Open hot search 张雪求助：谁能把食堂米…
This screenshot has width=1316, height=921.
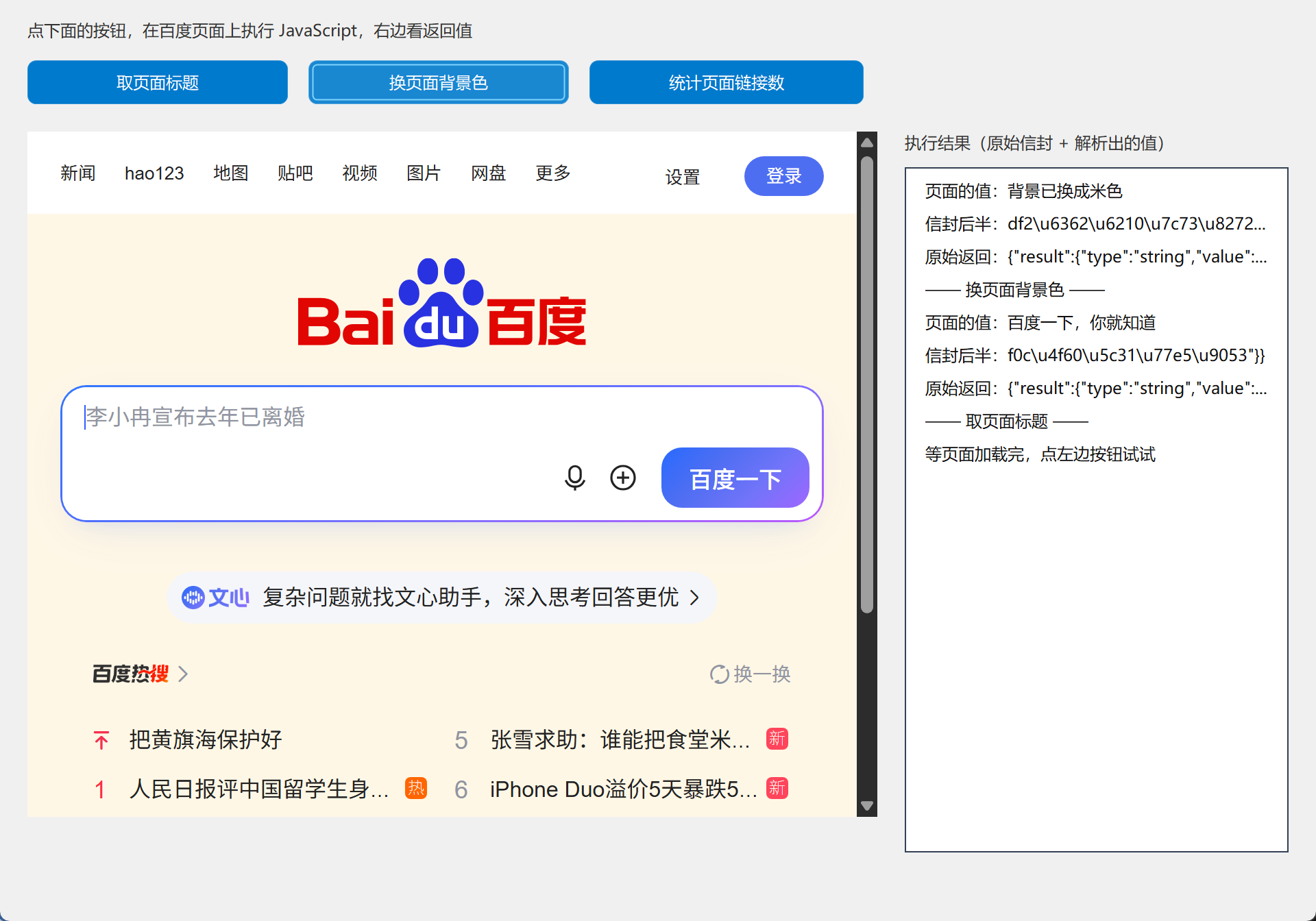point(620,740)
